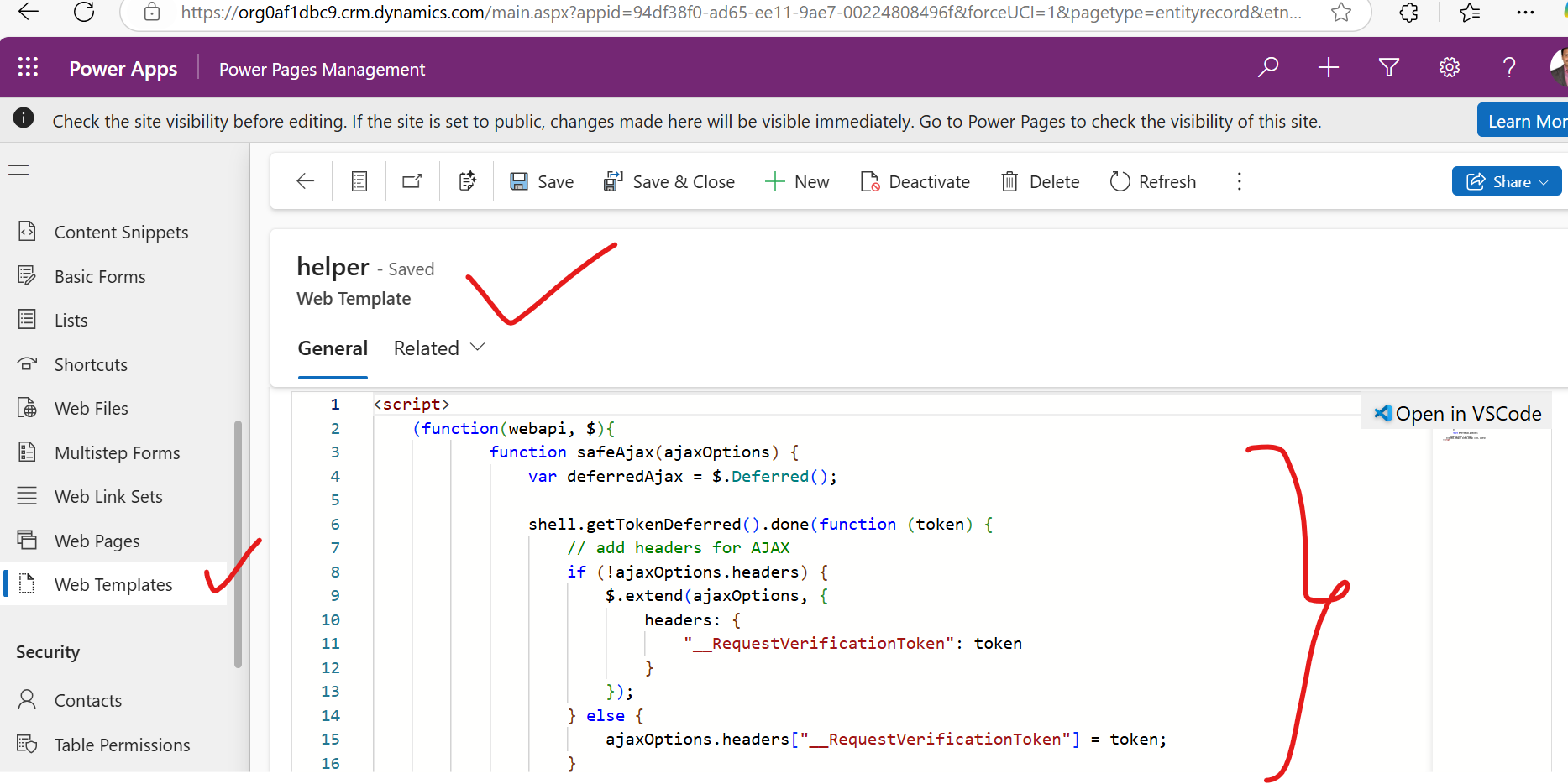Switch to the General tab

[x=333, y=348]
